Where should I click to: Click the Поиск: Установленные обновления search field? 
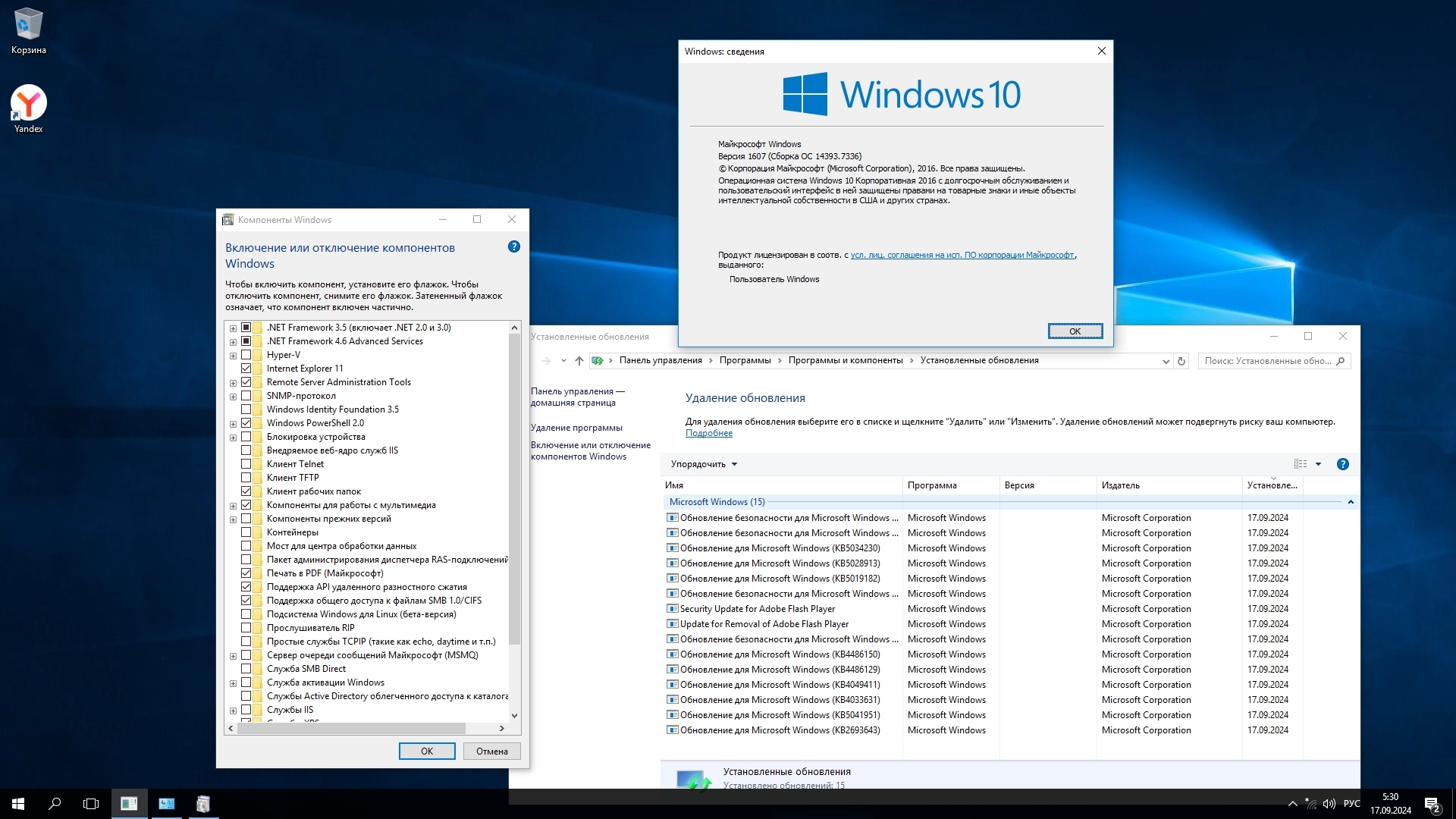coord(1267,361)
